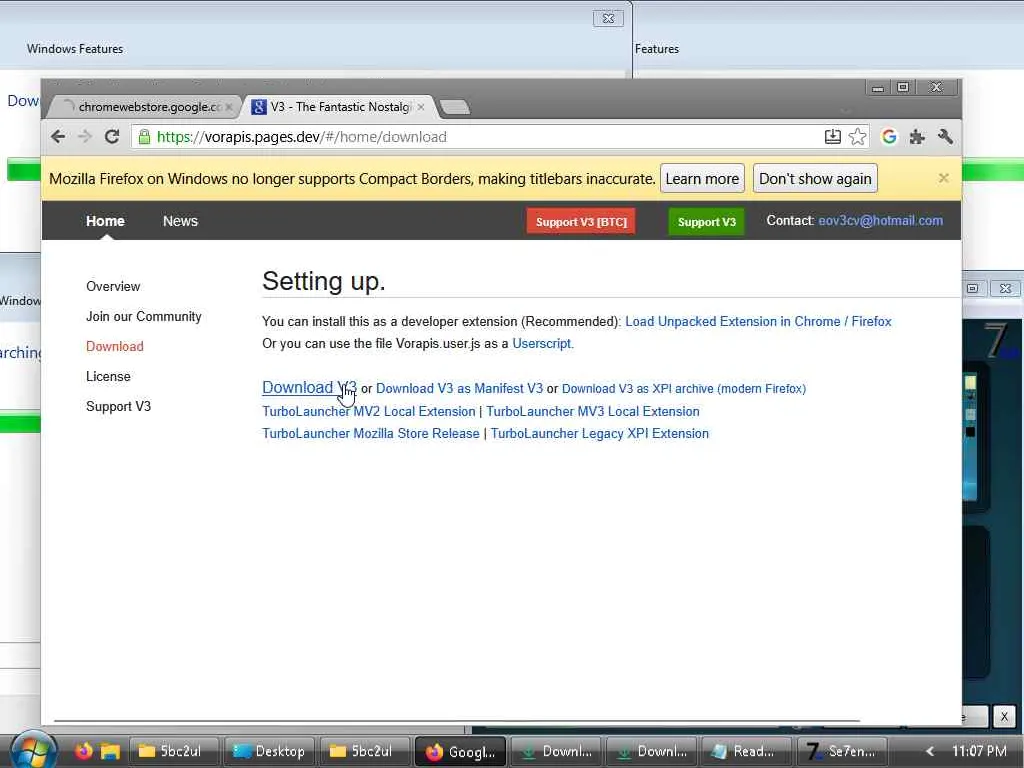Open the puzzle-piece extensions icon
The height and width of the screenshot is (768, 1024).
pos(917,136)
